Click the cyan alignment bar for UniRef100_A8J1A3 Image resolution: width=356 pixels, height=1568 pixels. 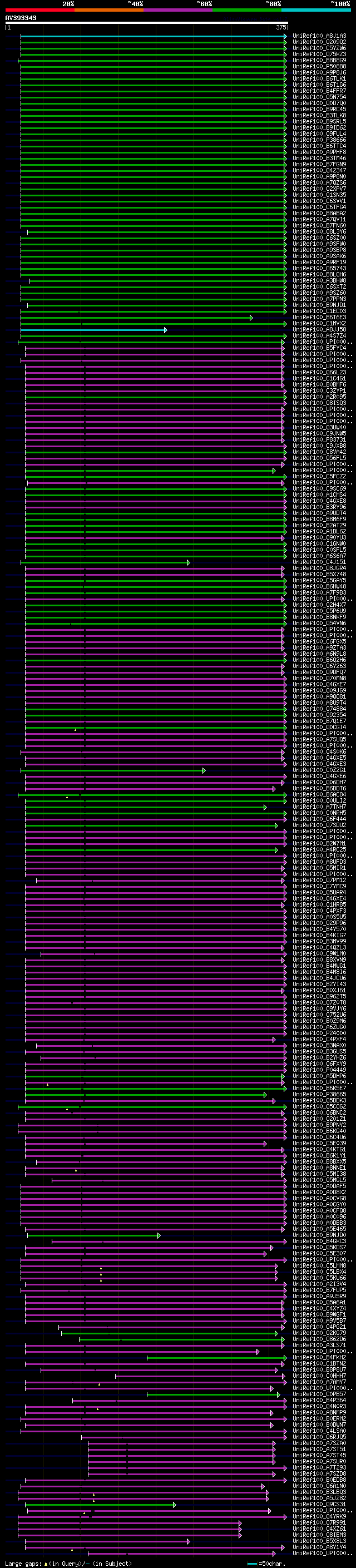click(154, 36)
